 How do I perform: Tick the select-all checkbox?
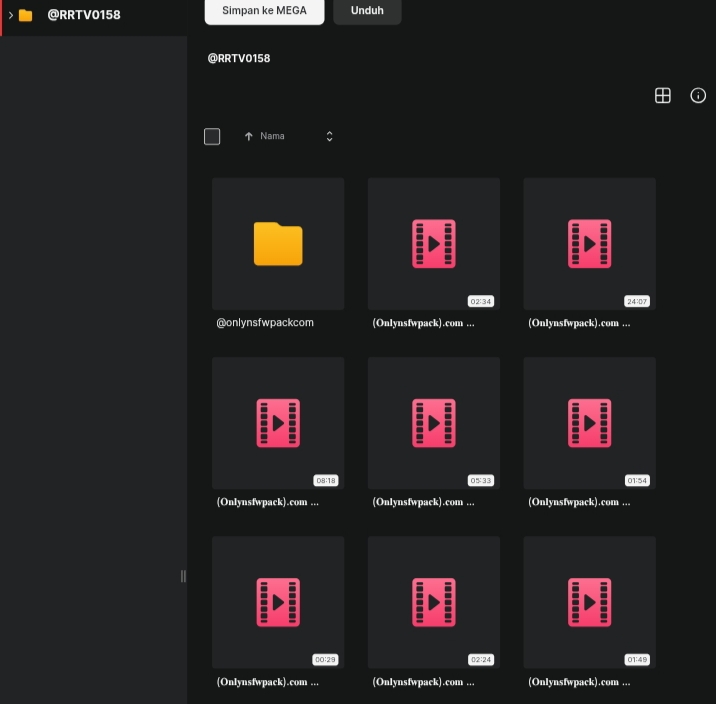[x=212, y=136]
